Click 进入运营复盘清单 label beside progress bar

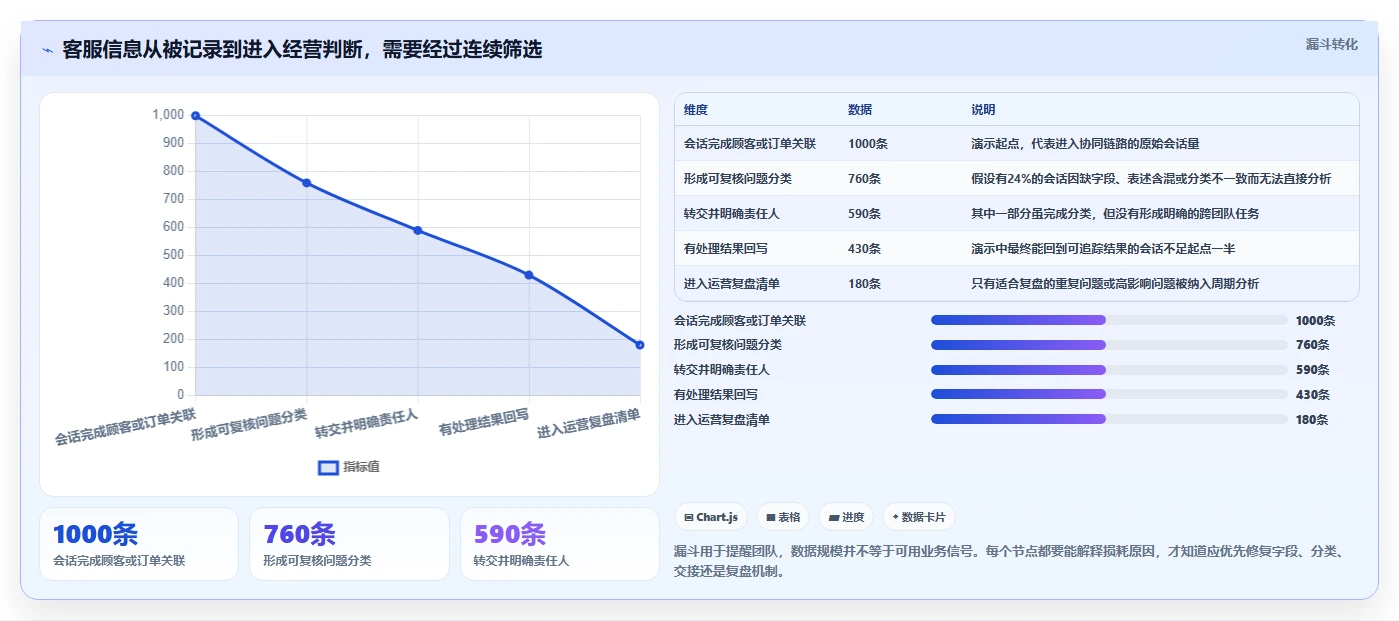tap(722, 420)
